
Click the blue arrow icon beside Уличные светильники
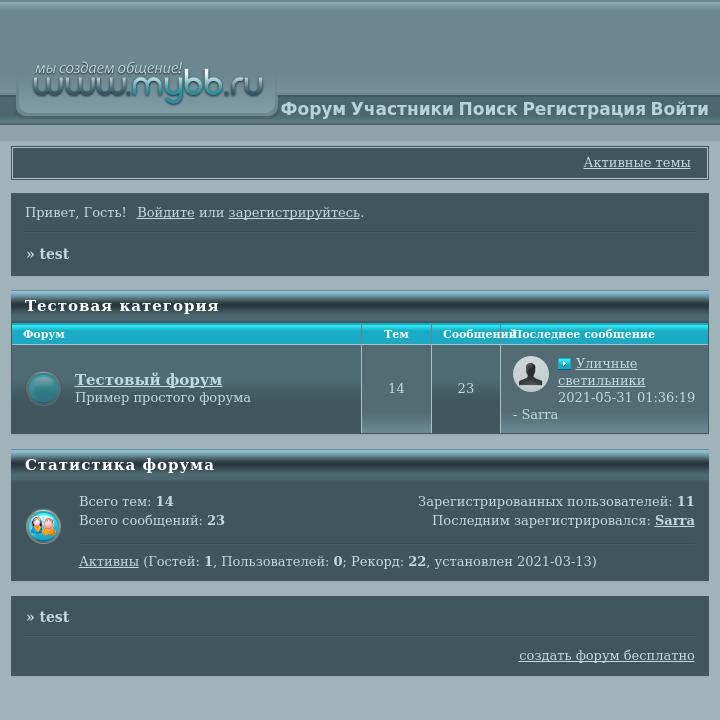pyautogui.click(x=564, y=364)
